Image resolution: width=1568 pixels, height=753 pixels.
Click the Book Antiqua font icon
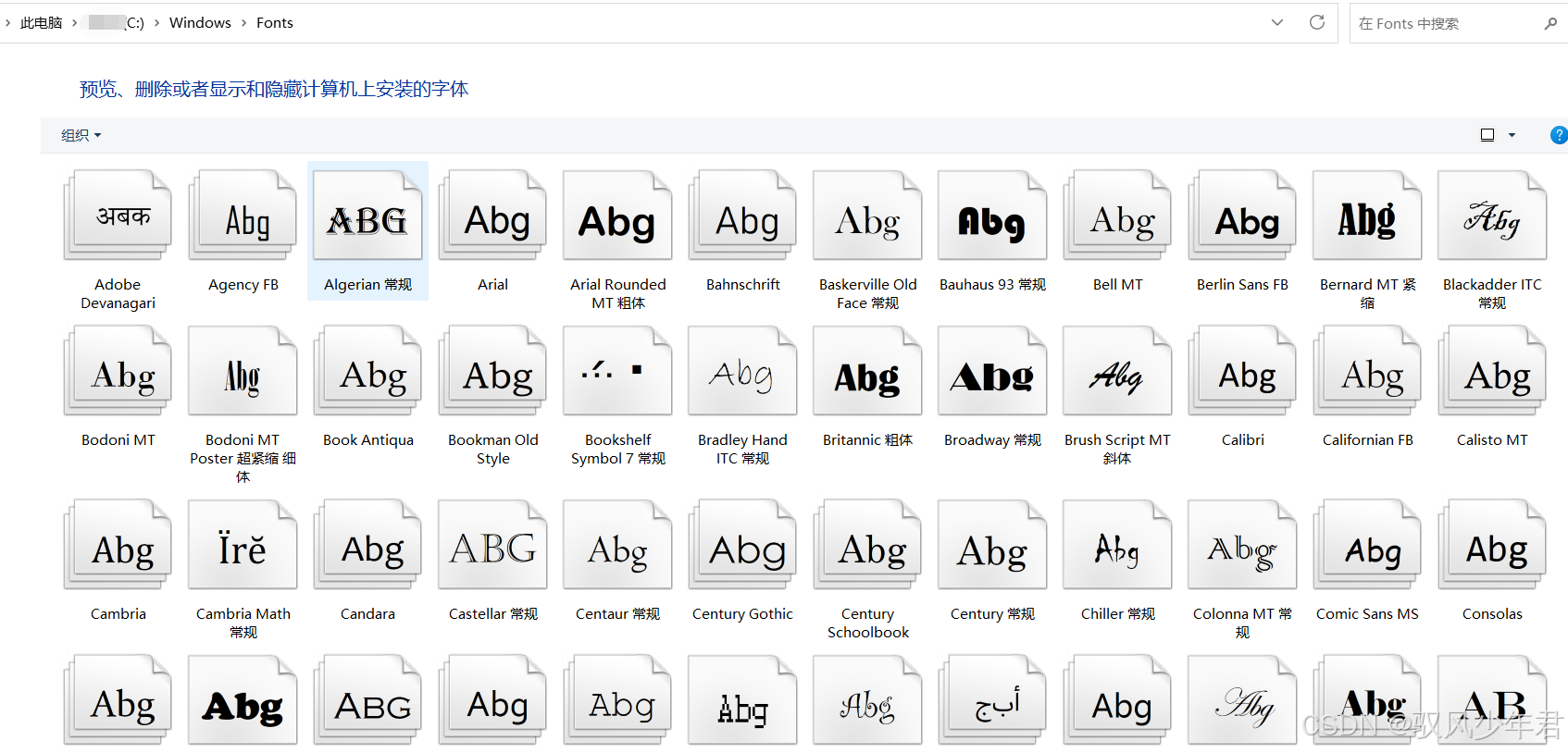(367, 370)
